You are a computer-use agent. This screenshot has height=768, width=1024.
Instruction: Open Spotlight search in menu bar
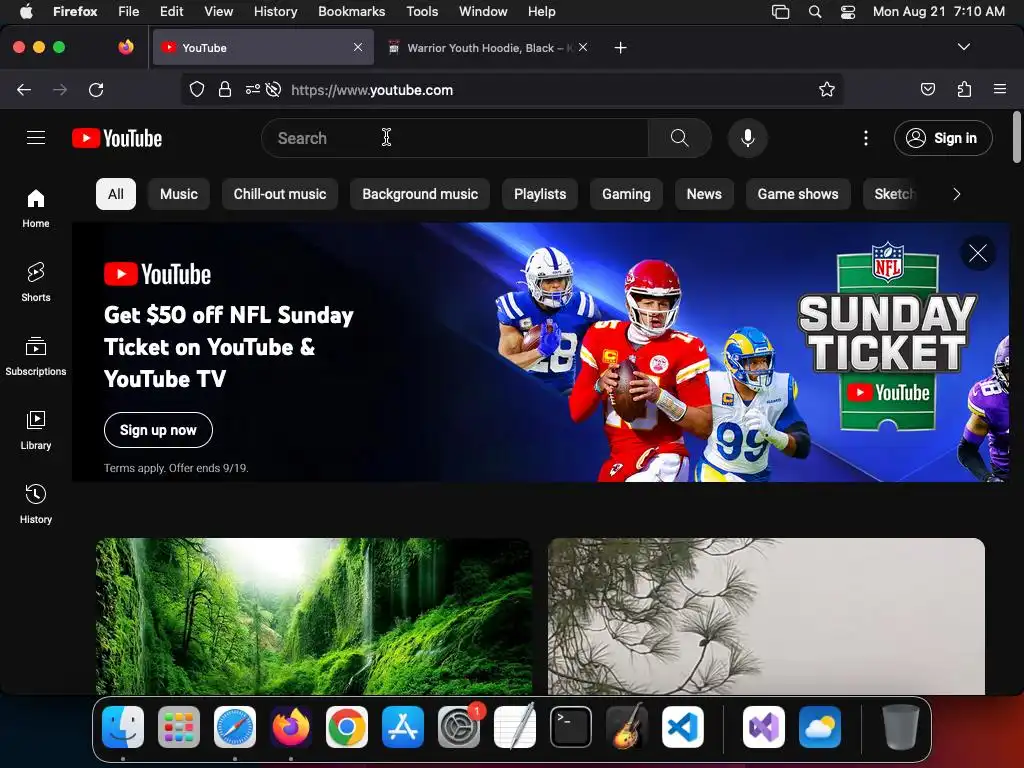tap(814, 12)
